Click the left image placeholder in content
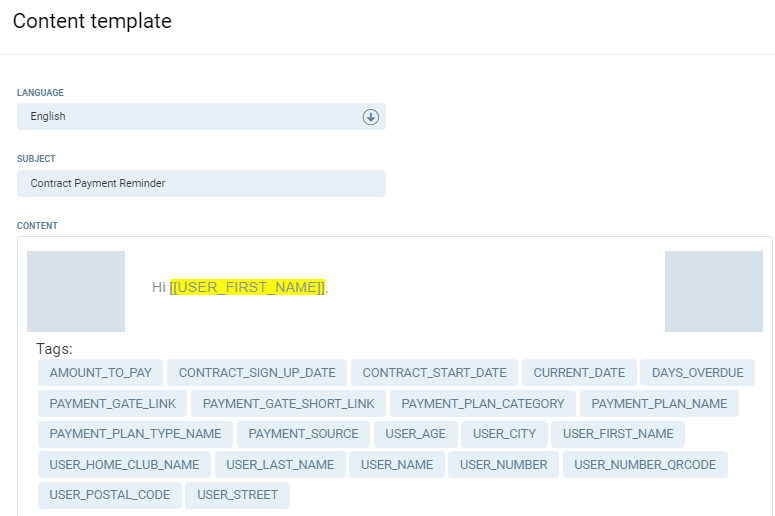 coord(76,291)
